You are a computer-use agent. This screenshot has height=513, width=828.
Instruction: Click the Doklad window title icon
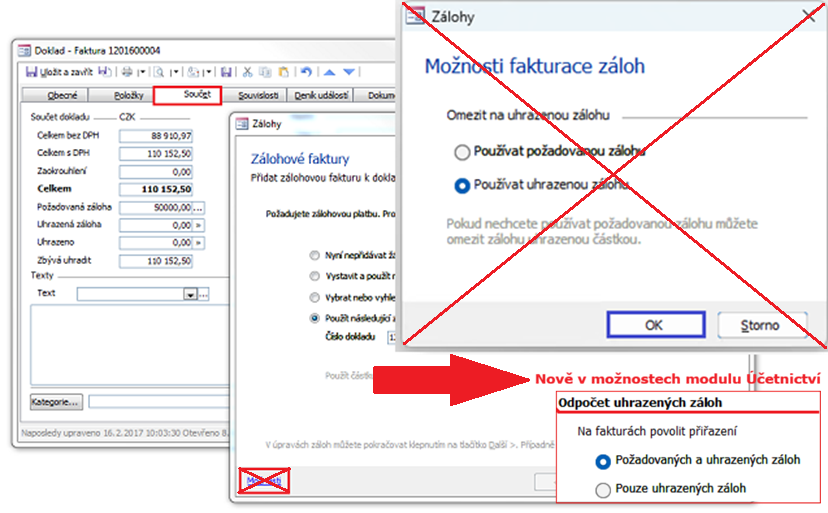pos(24,51)
